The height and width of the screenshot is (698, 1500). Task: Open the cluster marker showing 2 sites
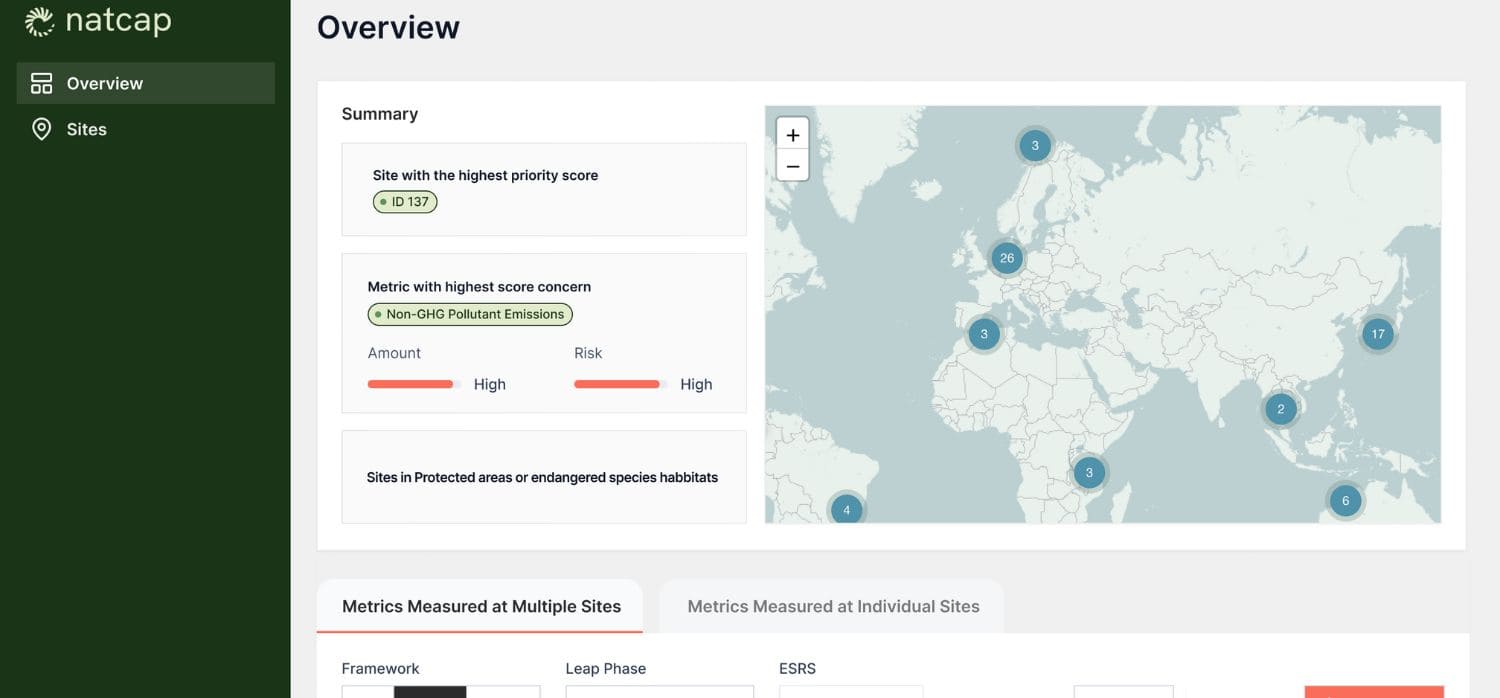[1281, 408]
